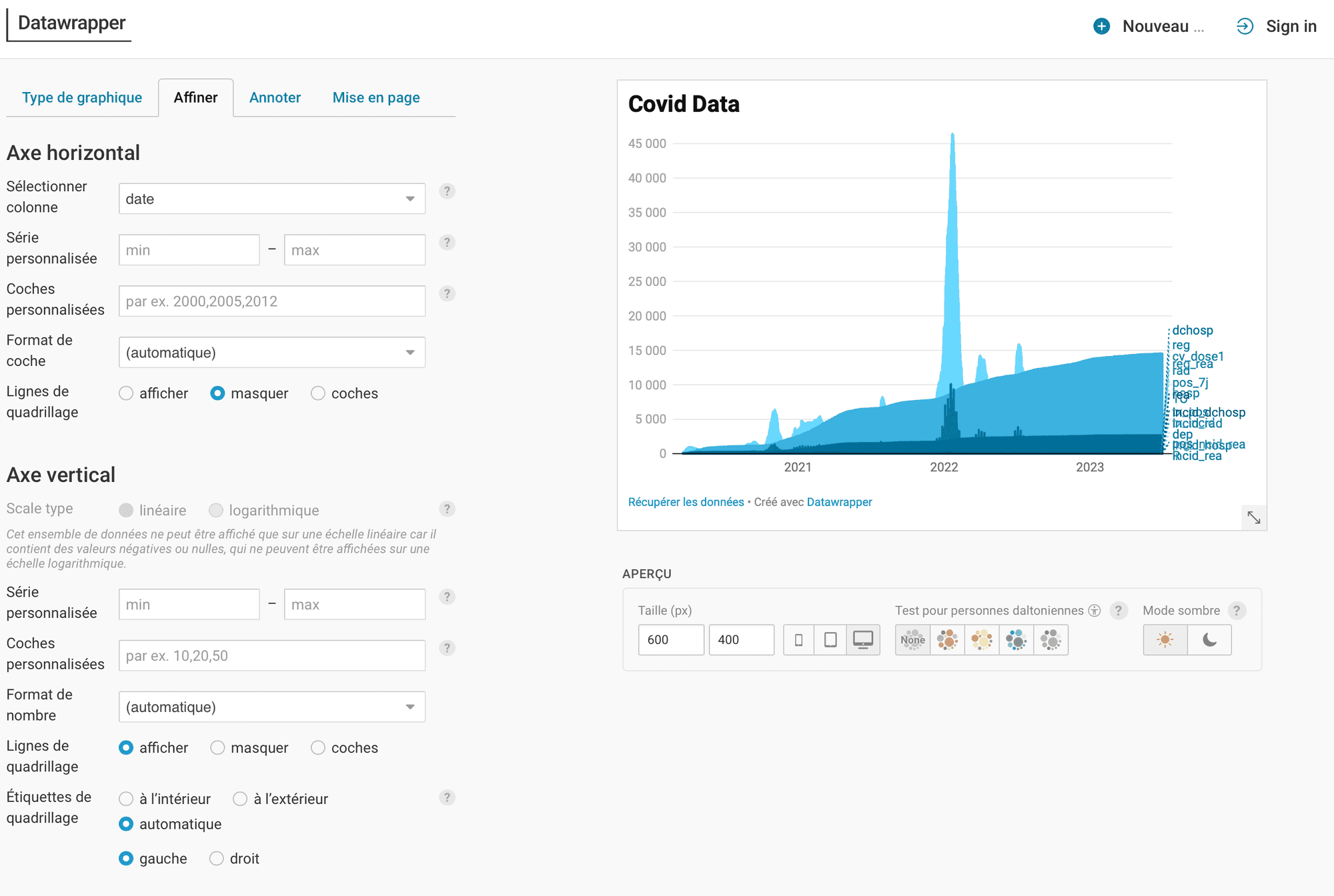
Task: Open Mise en page tab
Action: [376, 97]
